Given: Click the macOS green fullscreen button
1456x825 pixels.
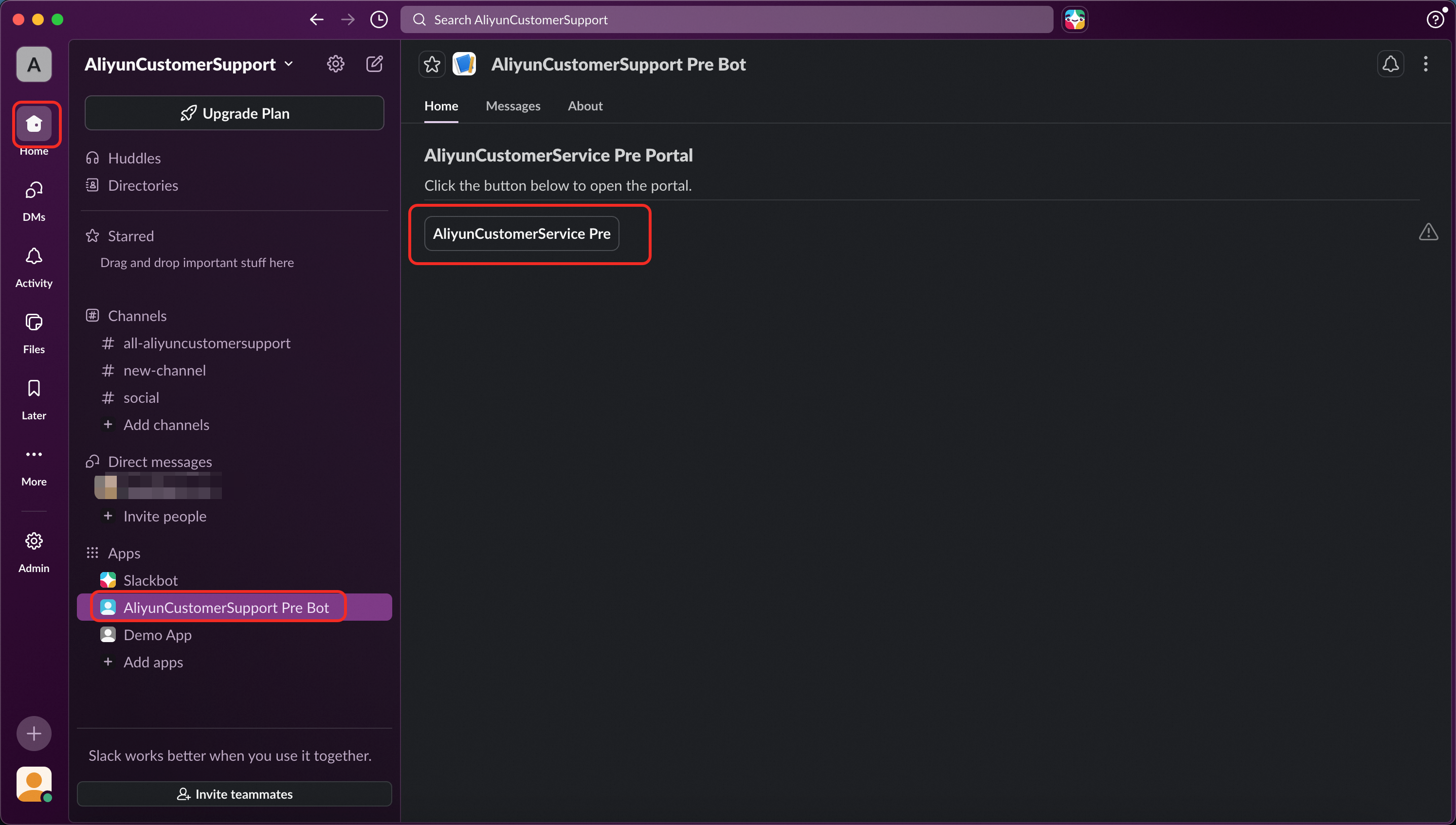Looking at the screenshot, I should point(57,19).
